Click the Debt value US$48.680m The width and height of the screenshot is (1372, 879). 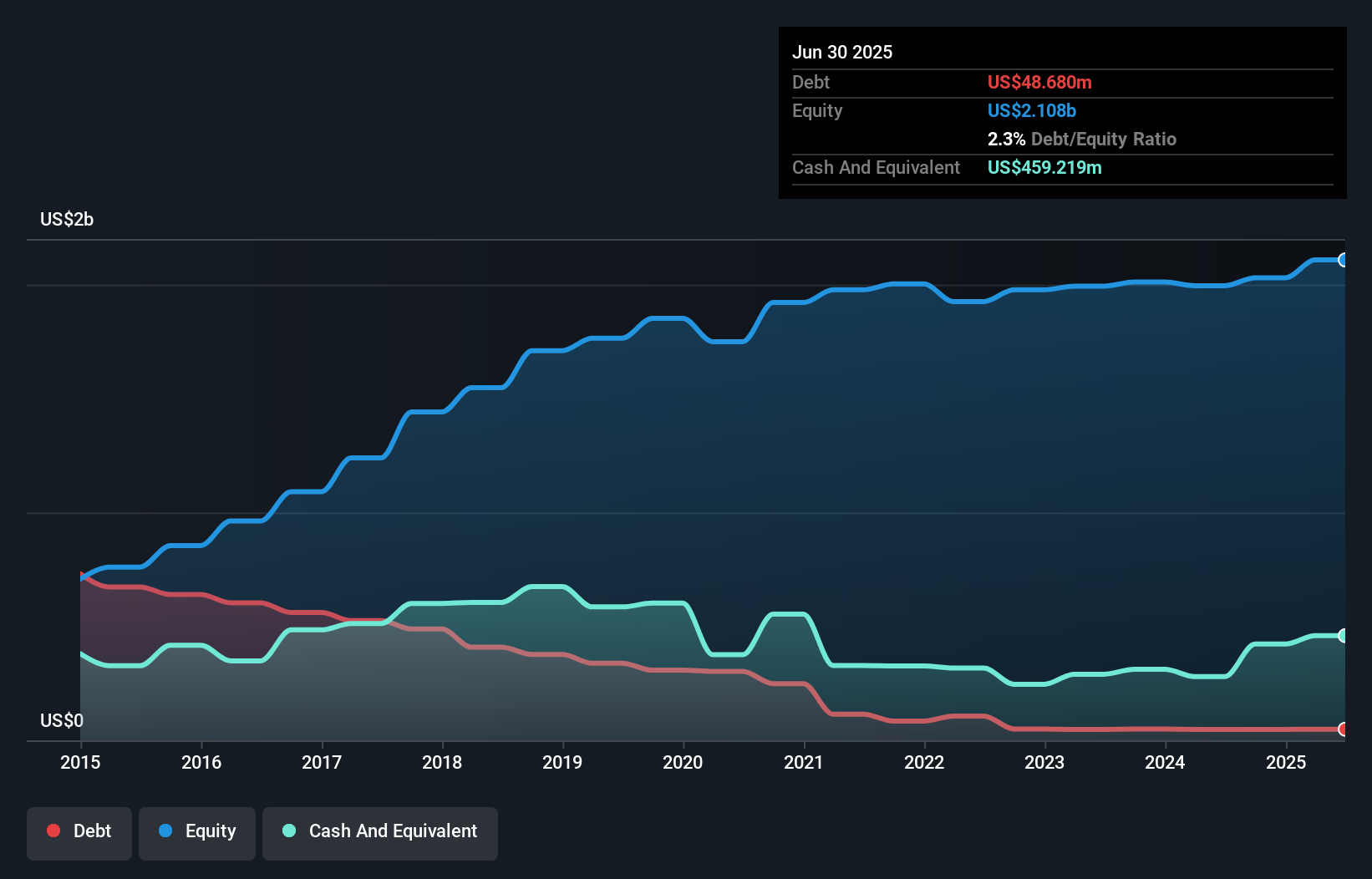(x=1039, y=82)
